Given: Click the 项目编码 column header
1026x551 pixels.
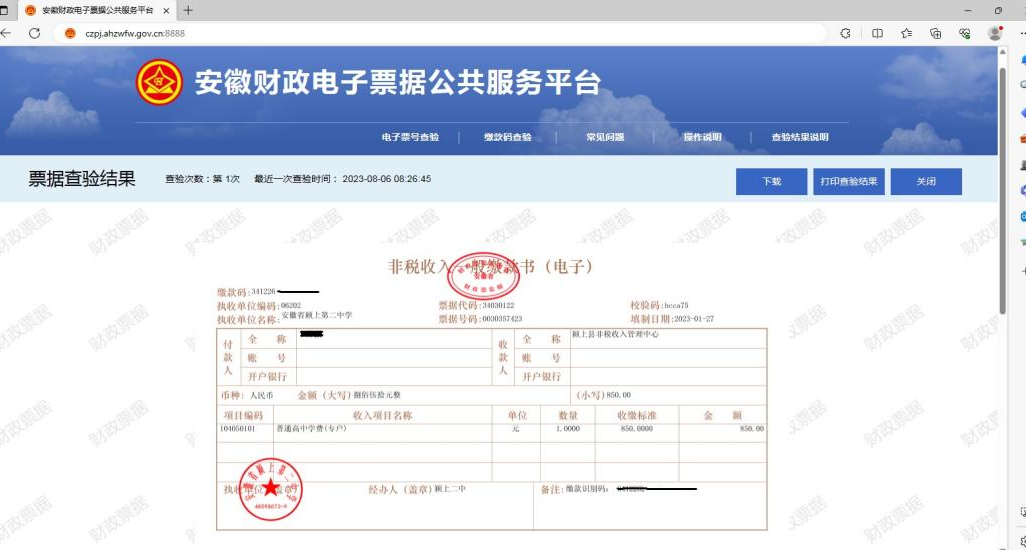Looking at the screenshot, I should click(243, 416).
